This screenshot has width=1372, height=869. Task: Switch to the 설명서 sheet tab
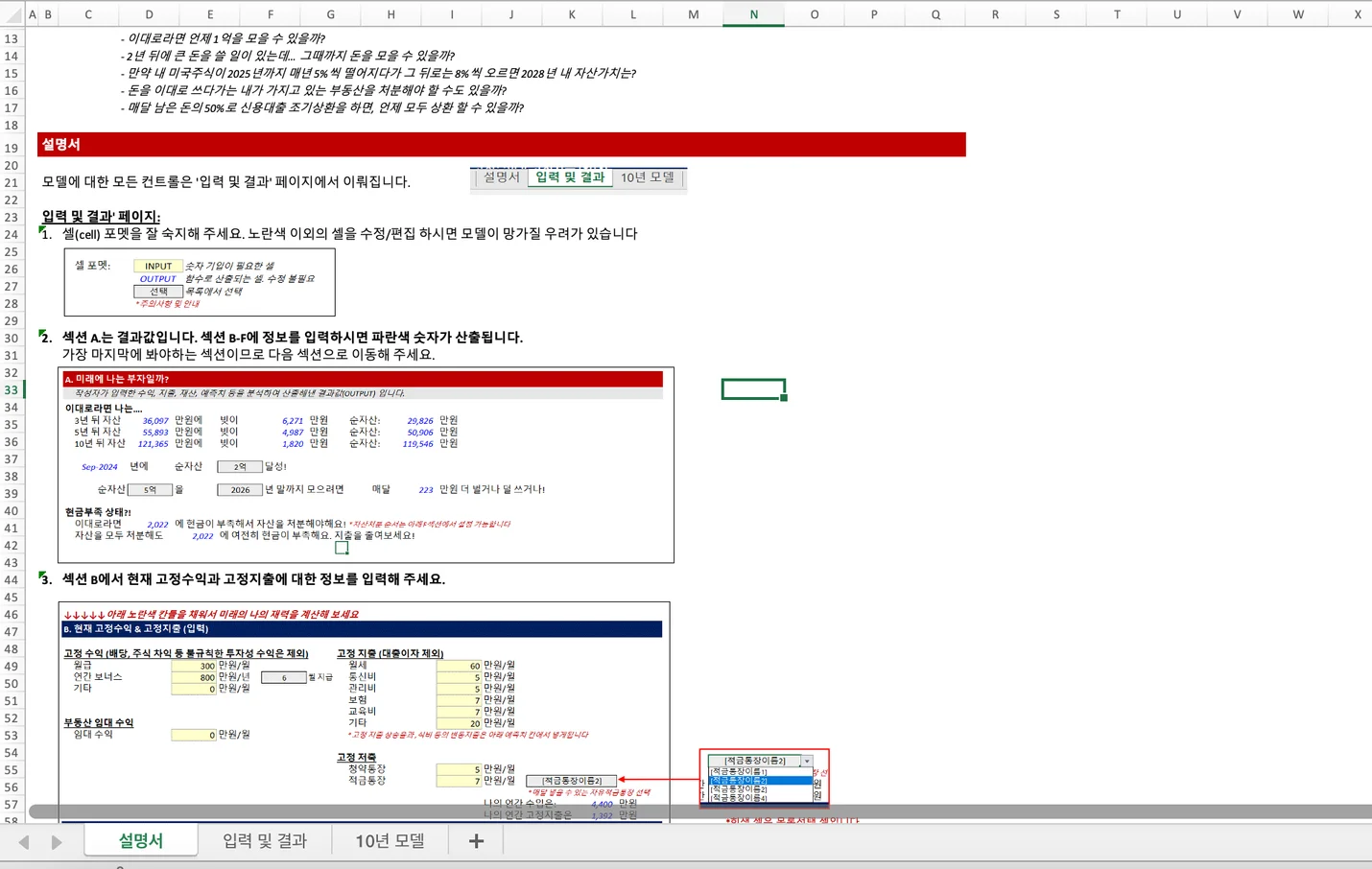point(141,840)
